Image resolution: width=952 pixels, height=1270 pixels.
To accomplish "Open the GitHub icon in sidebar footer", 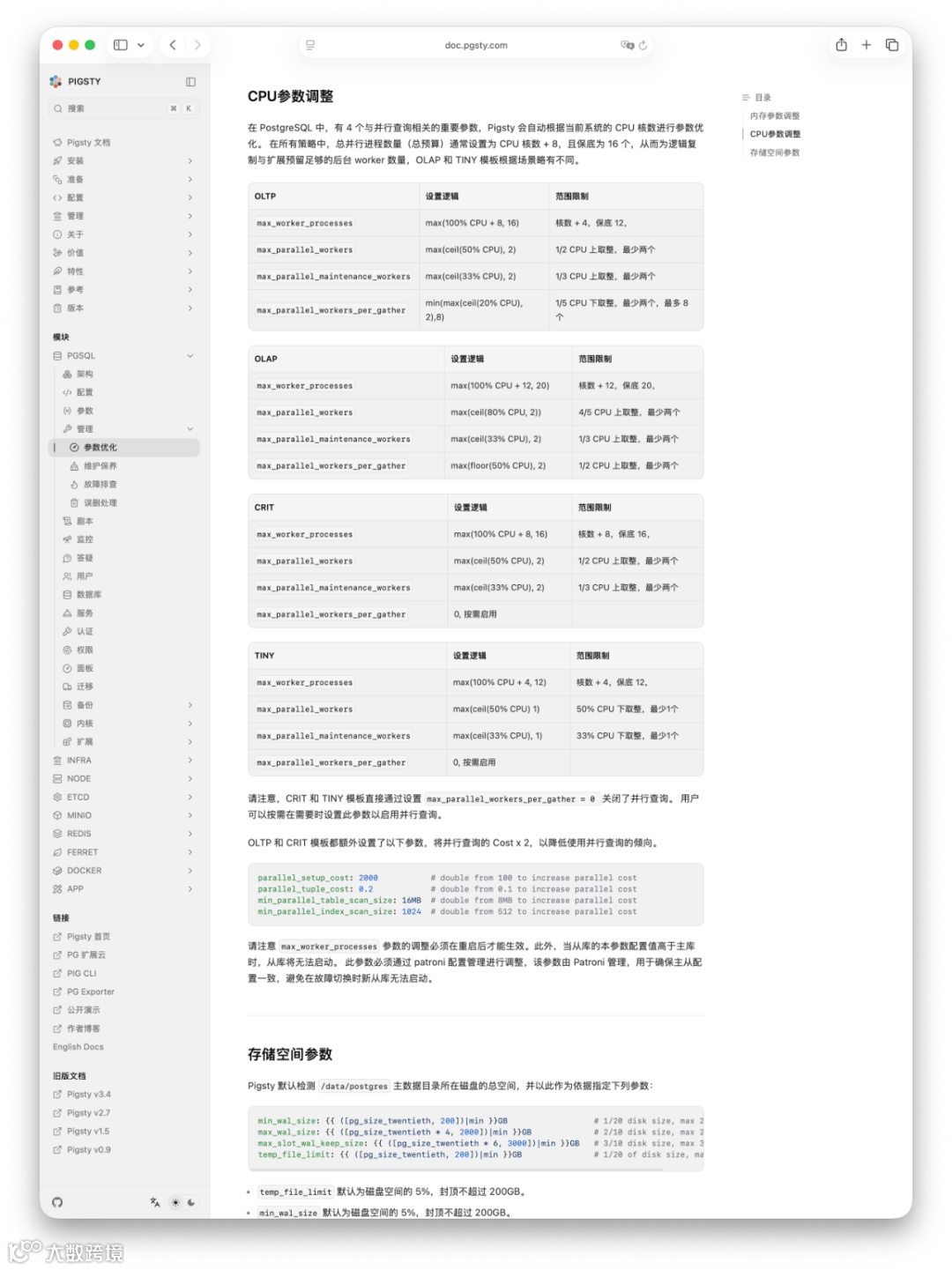I will (57, 1202).
